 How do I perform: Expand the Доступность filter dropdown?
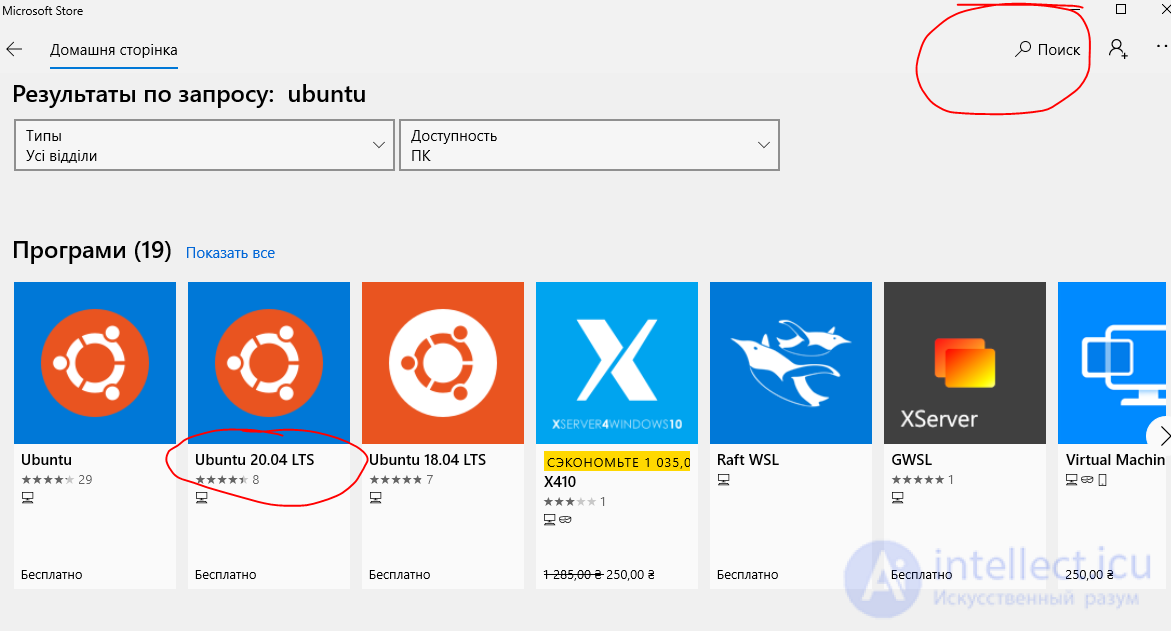tap(589, 145)
